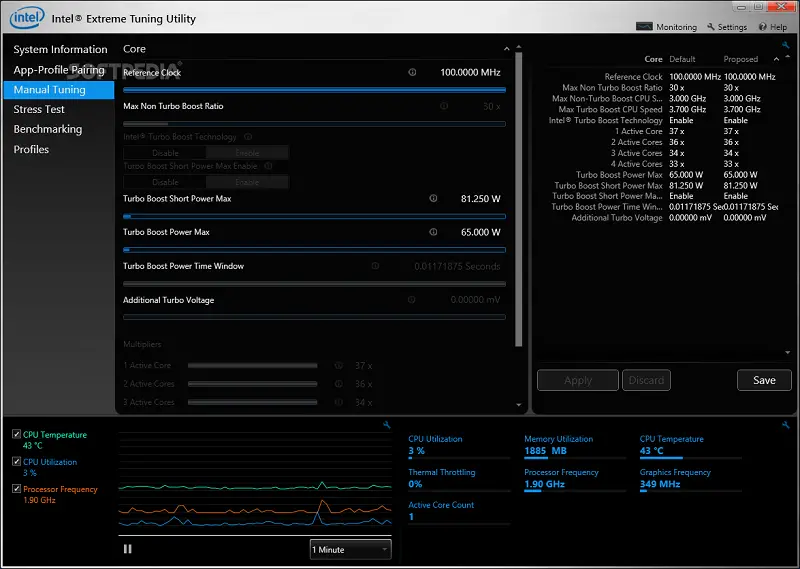Open summary panel wrench icon at top right
The width and height of the screenshot is (800, 569).
pos(786,45)
